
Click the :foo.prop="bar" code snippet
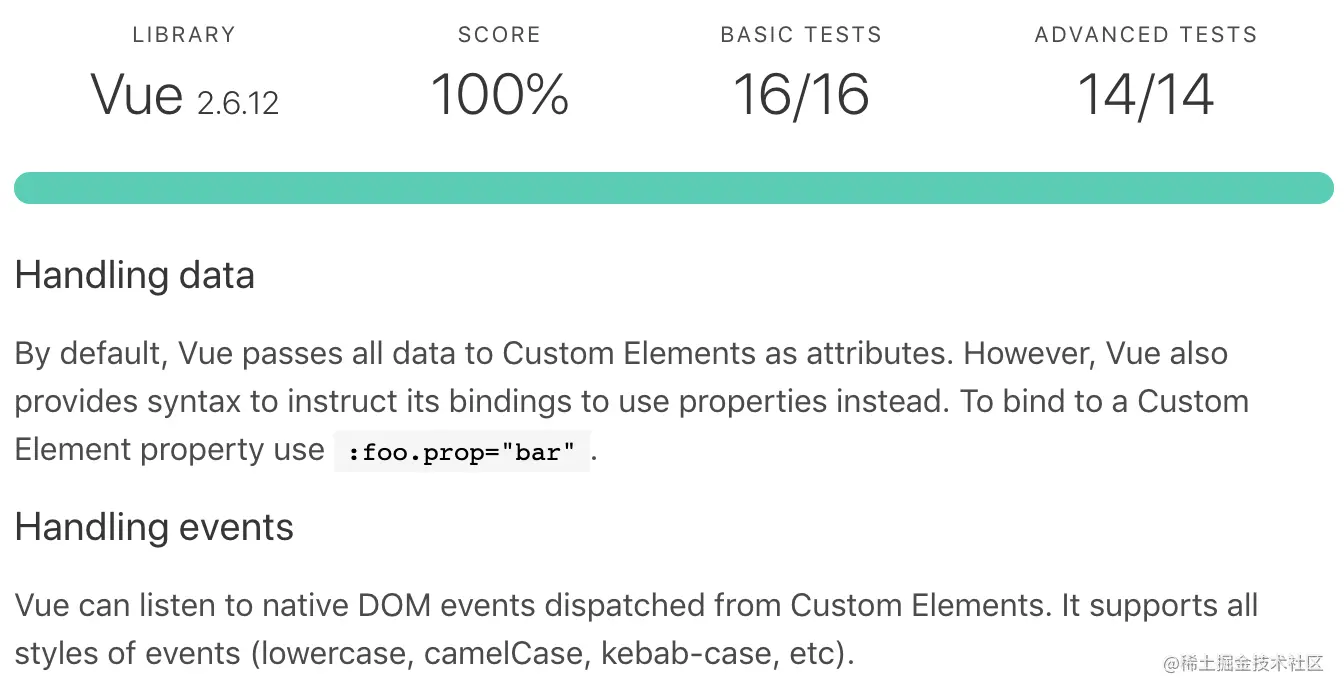point(462,452)
